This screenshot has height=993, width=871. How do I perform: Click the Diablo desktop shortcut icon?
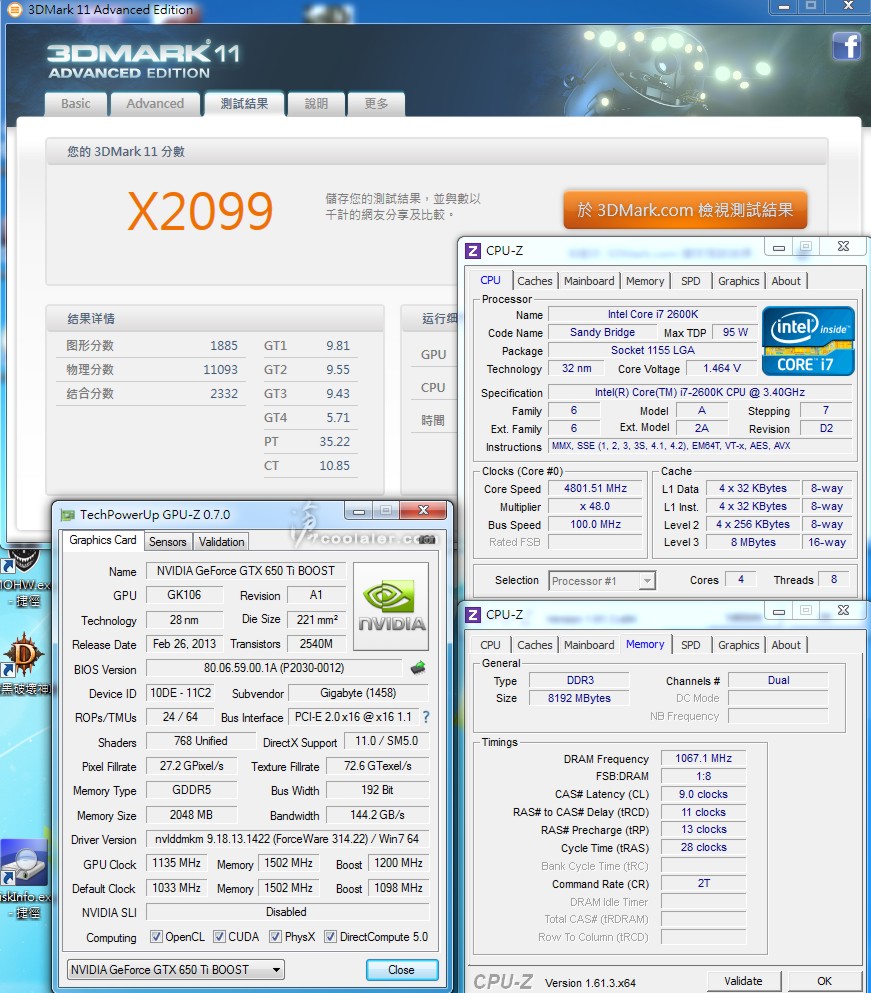(23, 655)
